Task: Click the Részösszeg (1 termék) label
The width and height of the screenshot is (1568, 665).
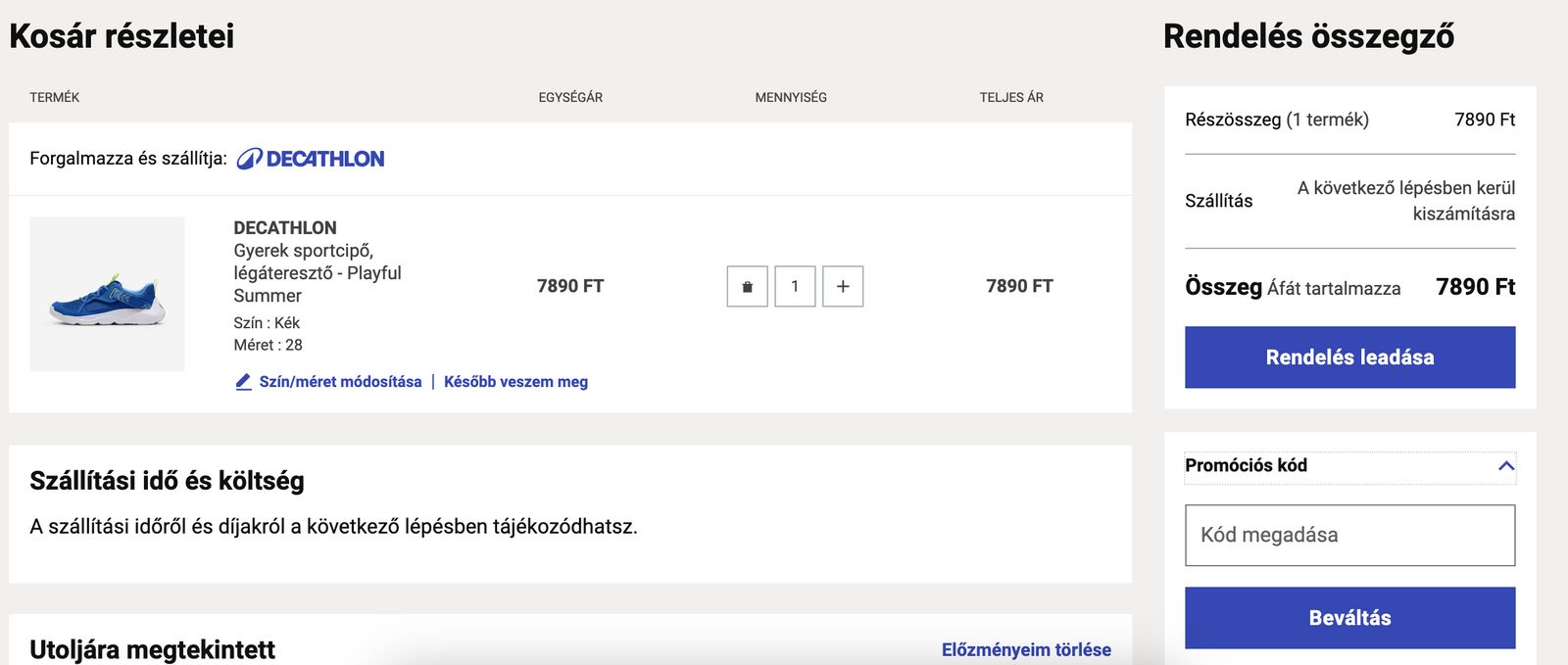Action: point(1277,119)
